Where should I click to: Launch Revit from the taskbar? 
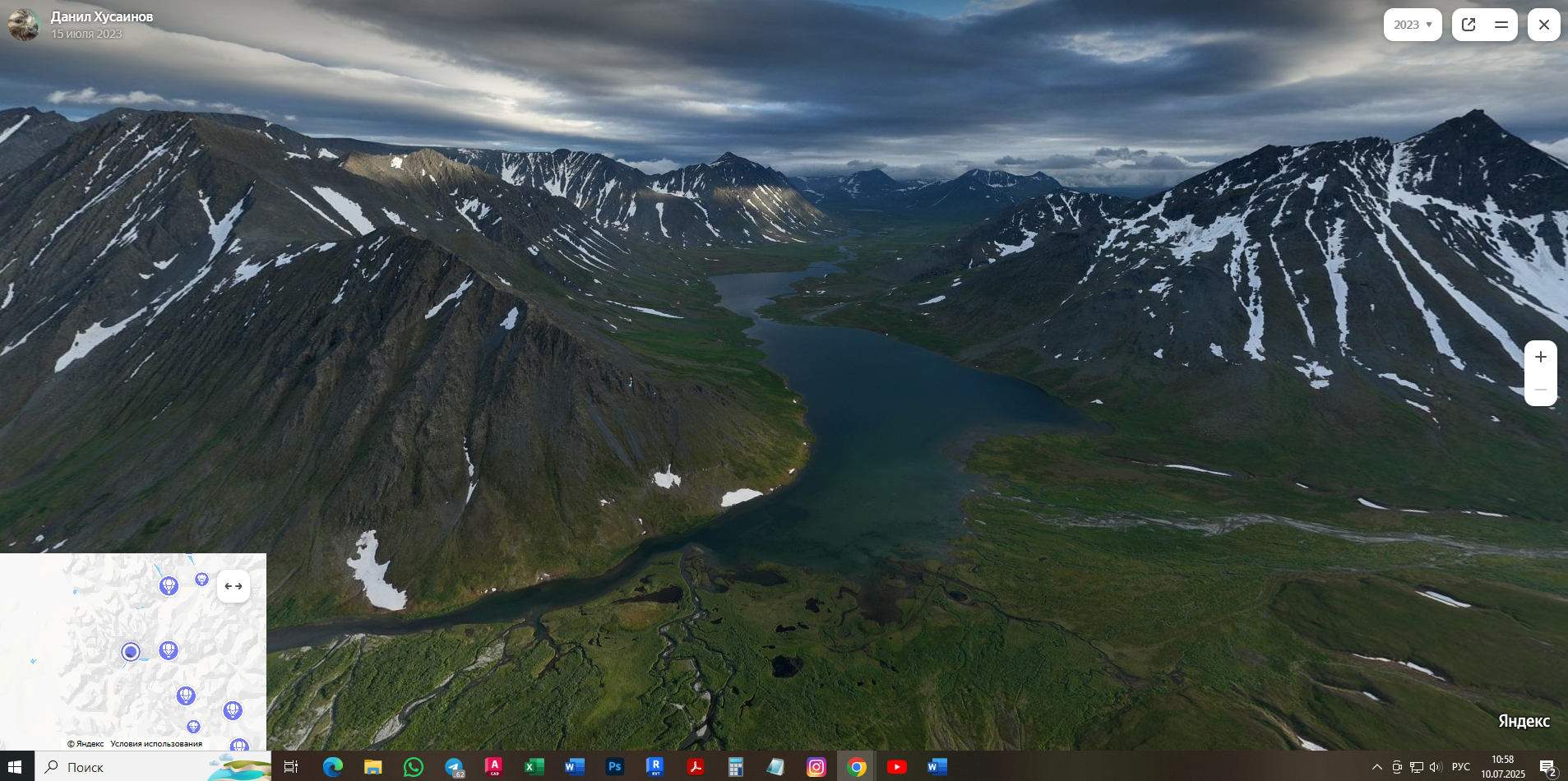click(654, 767)
